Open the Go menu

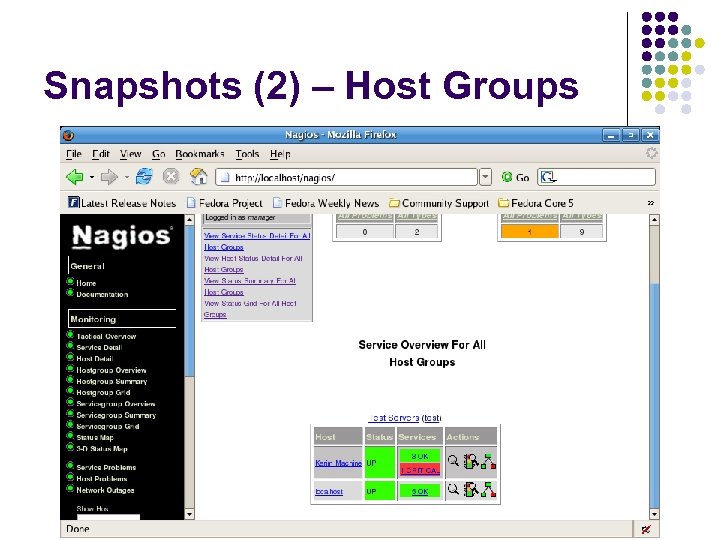pyautogui.click(x=158, y=154)
